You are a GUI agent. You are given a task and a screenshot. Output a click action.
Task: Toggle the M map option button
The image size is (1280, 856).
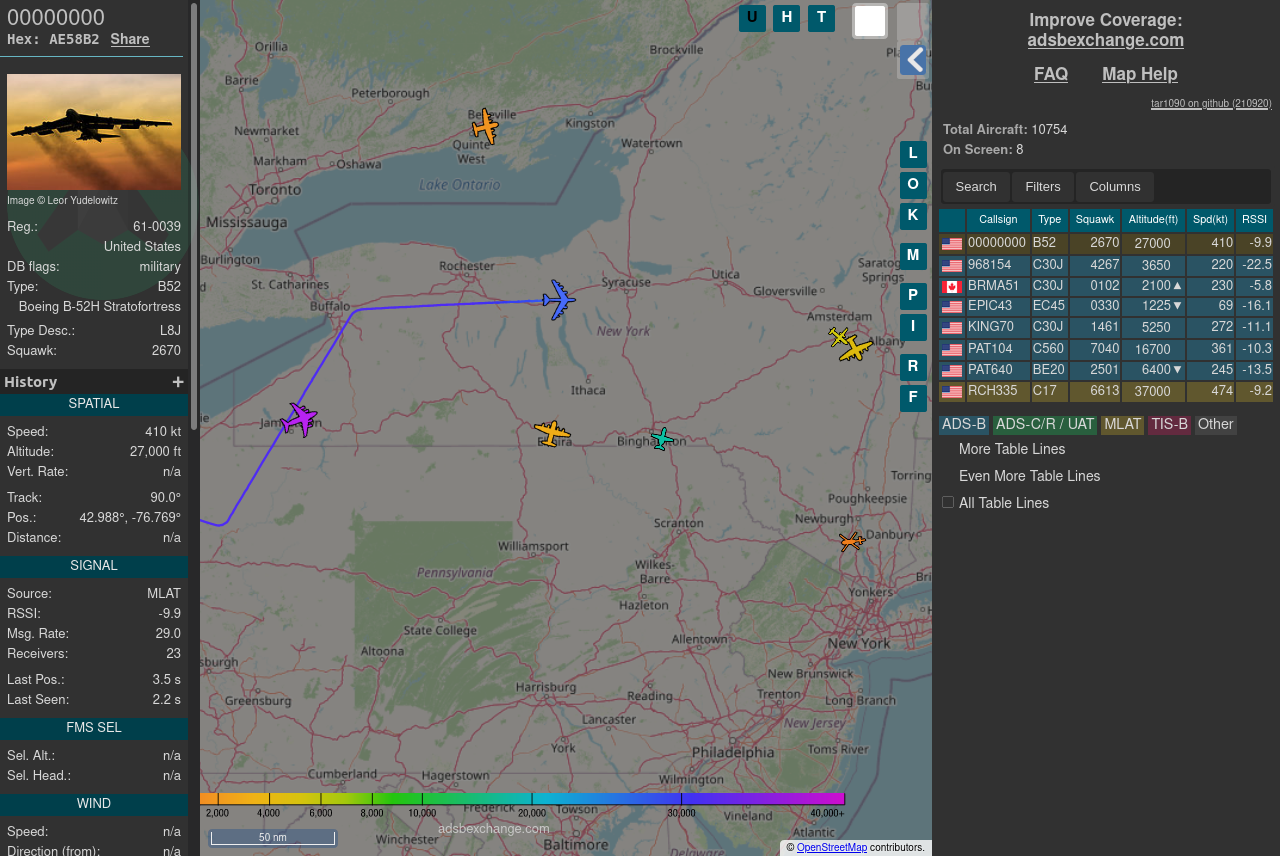pyautogui.click(x=913, y=256)
